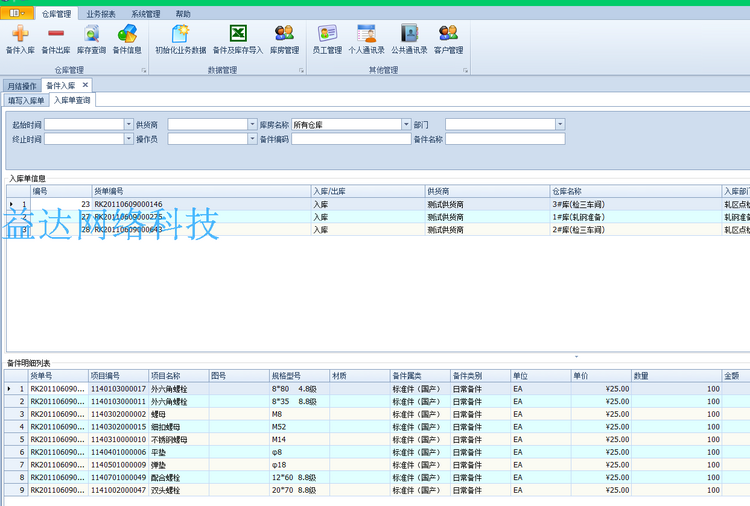750x506 pixels.
Task: Sort by 入库/出库 column header
Action: [x=367, y=191]
